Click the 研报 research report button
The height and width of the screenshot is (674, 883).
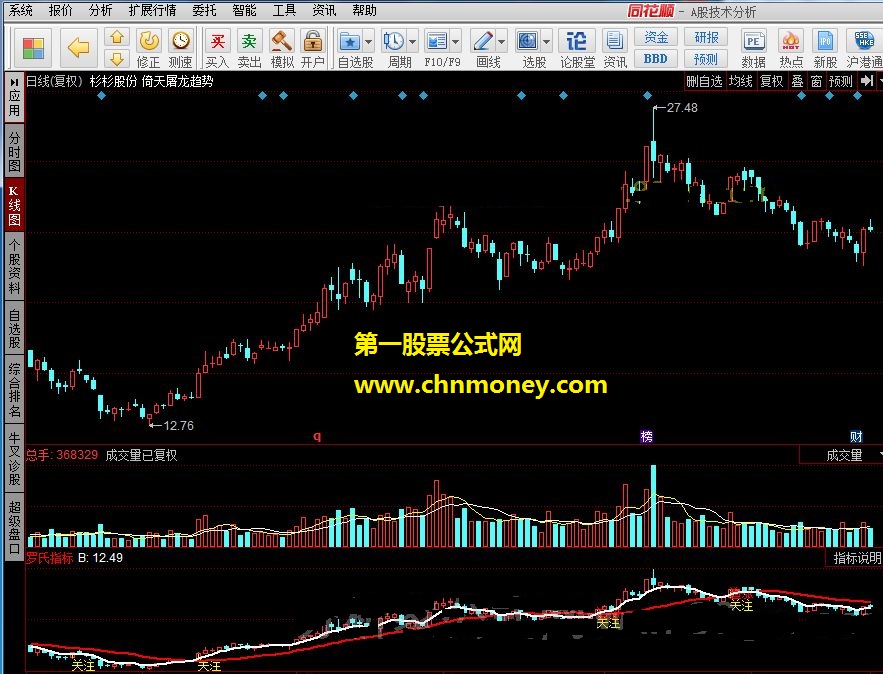click(706, 37)
